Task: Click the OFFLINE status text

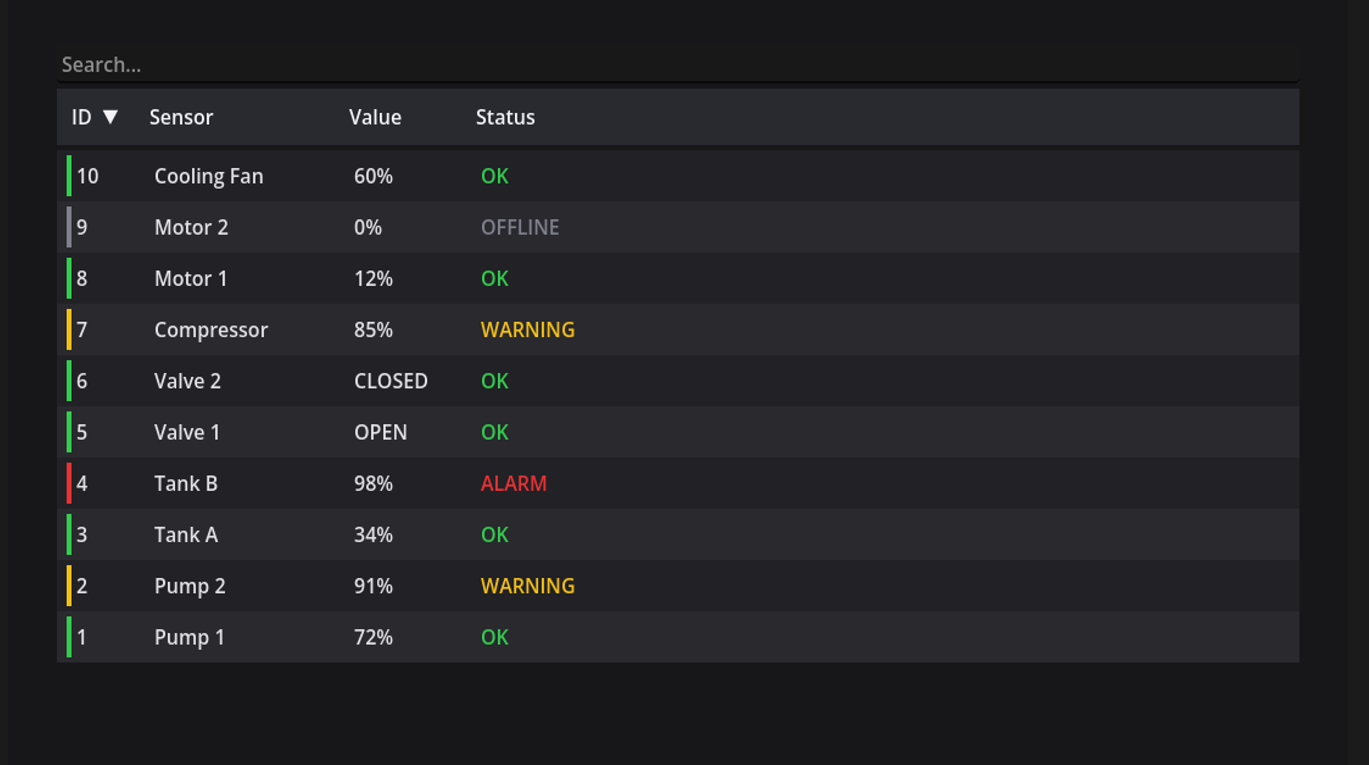Action: 520,227
